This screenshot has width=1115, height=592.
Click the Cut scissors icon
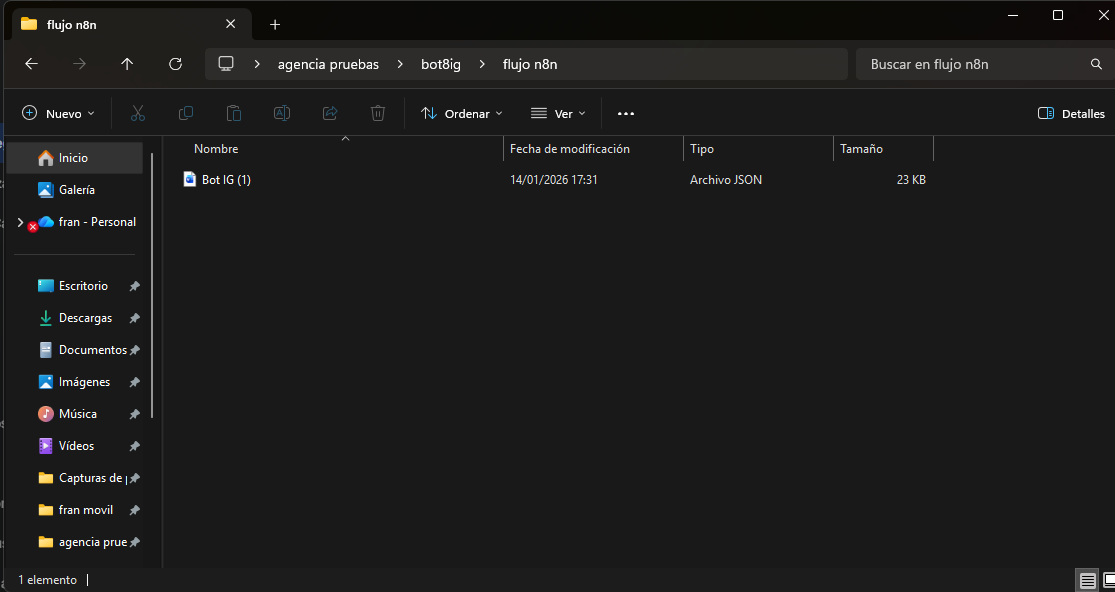[138, 113]
